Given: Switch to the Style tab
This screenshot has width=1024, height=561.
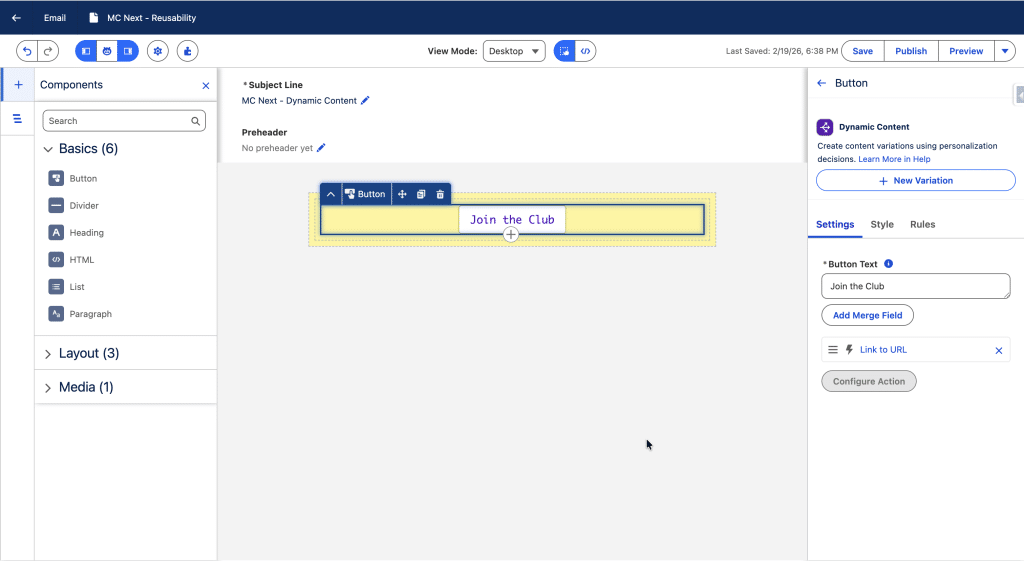Looking at the screenshot, I should (x=881, y=225).
